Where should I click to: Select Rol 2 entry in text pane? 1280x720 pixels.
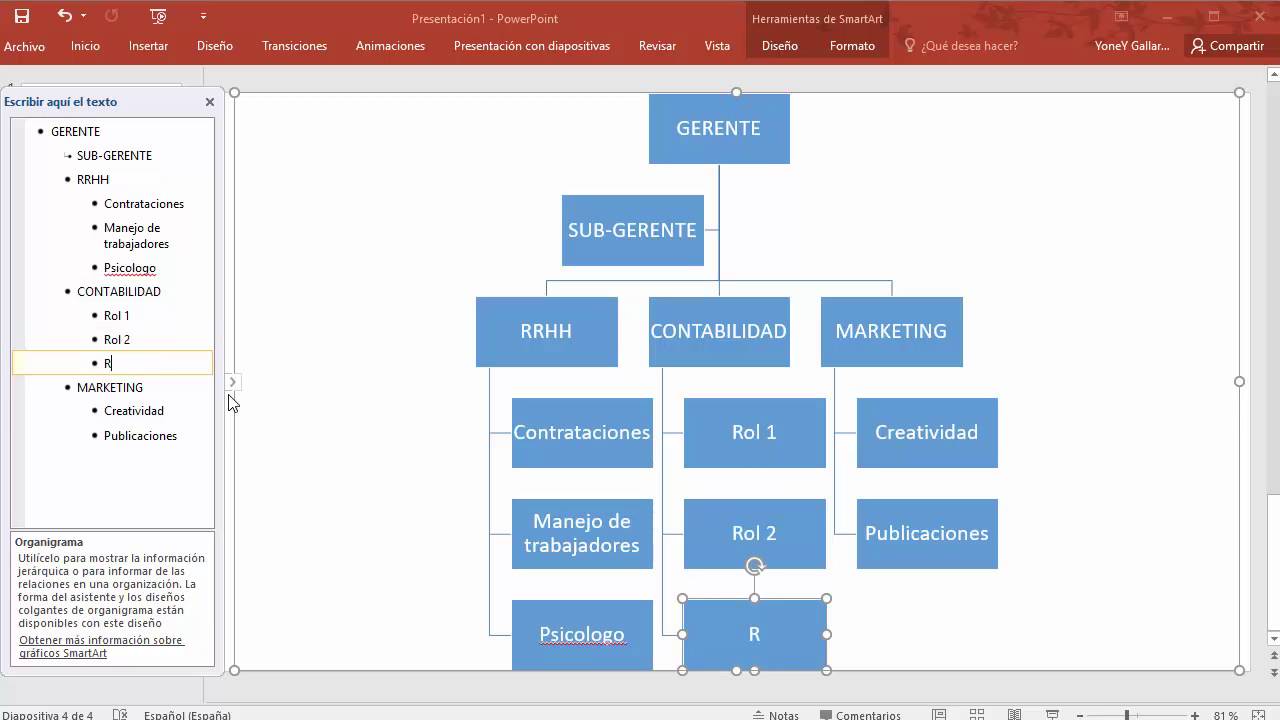(117, 340)
